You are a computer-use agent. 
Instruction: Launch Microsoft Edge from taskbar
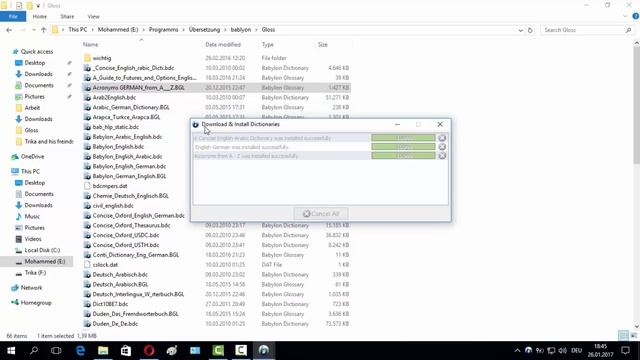80,350
